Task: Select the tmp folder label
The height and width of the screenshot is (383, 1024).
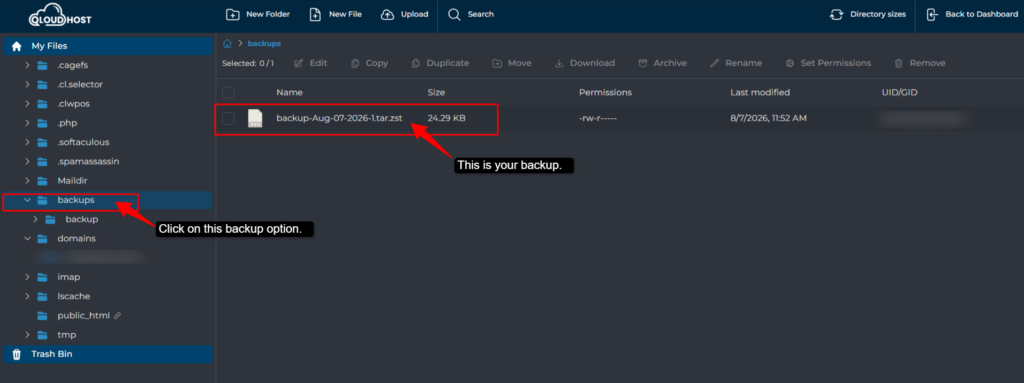Action: (67, 335)
